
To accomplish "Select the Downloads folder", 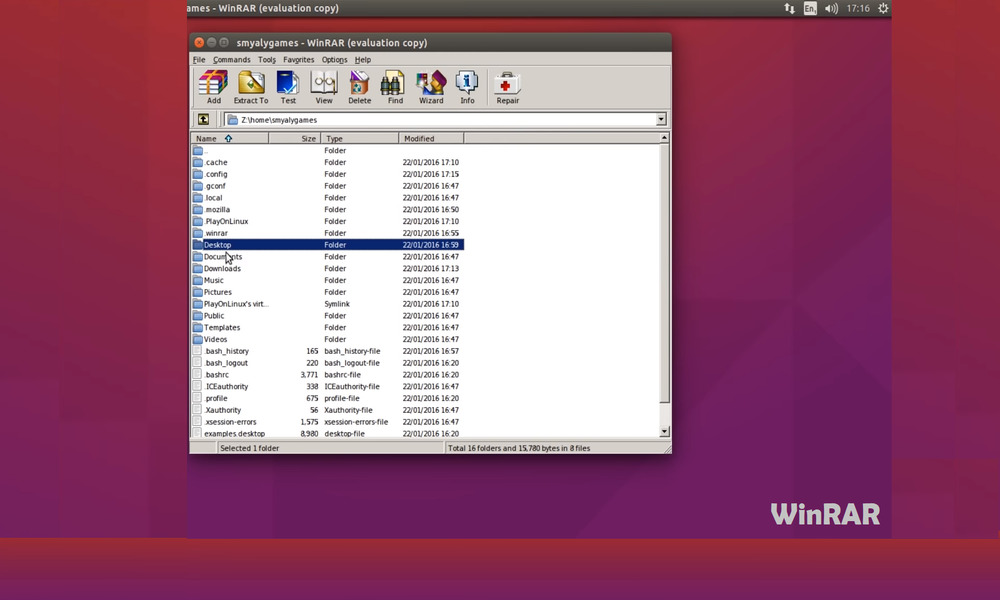I will (222, 269).
